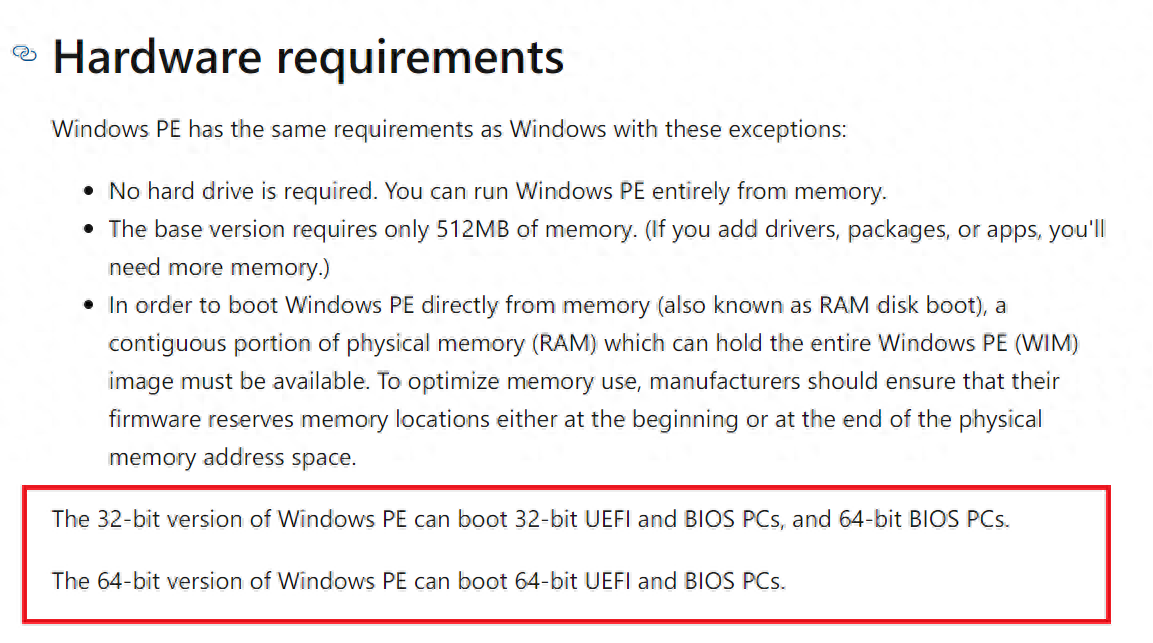Click the bullet dot before "The base version"
Image resolution: width=1153 pixels, height=643 pixels.
[90, 230]
